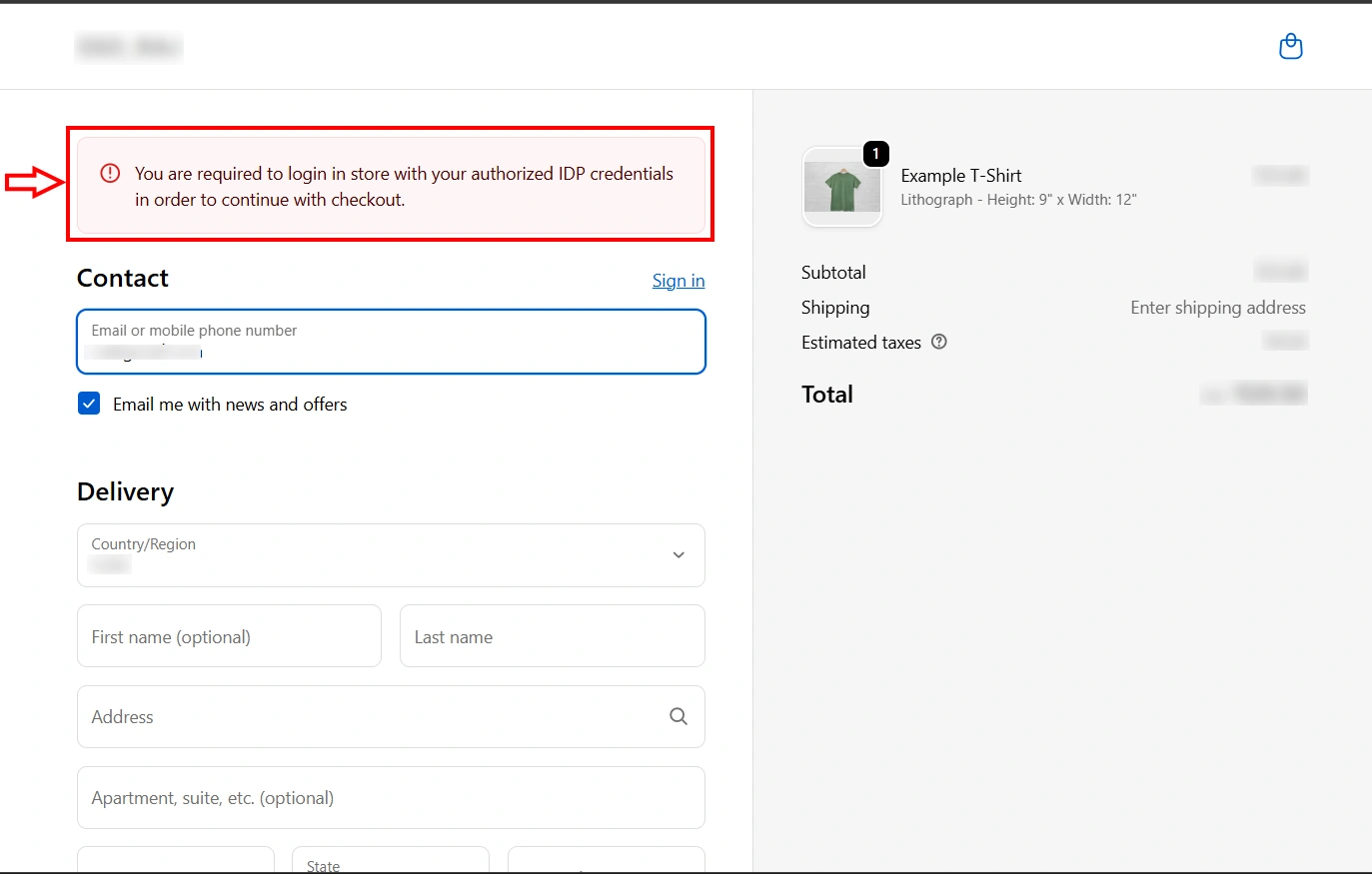The width and height of the screenshot is (1372, 874).
Task: Click the Sign in link
Action: tap(678, 280)
